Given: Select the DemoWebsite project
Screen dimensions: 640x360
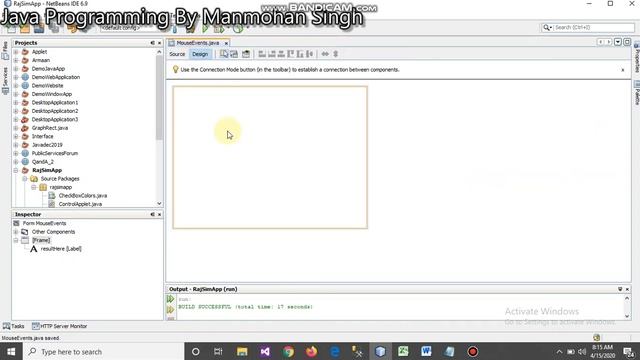Looking at the screenshot, I should 47,86.
